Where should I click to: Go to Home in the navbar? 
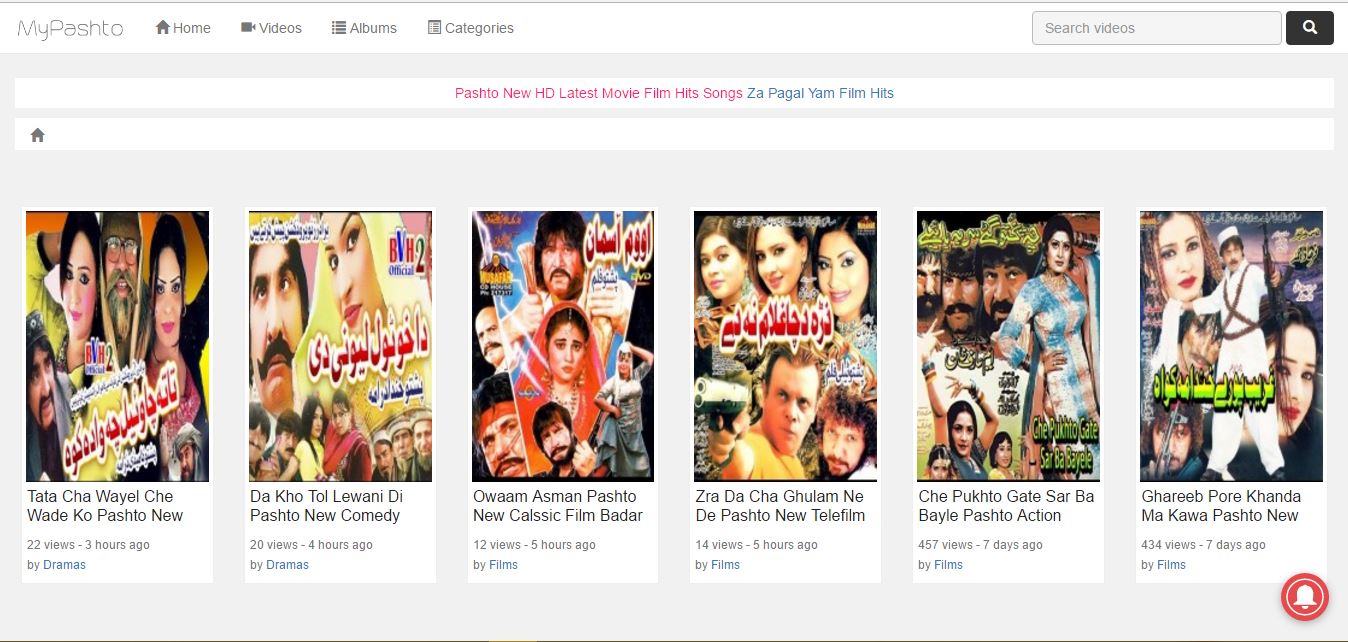coord(183,28)
